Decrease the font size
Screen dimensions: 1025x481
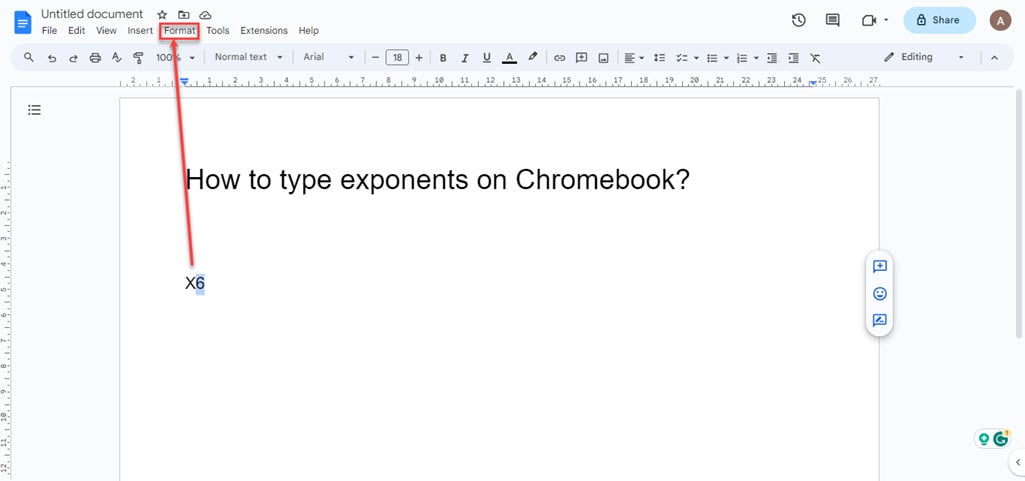pyautogui.click(x=375, y=58)
